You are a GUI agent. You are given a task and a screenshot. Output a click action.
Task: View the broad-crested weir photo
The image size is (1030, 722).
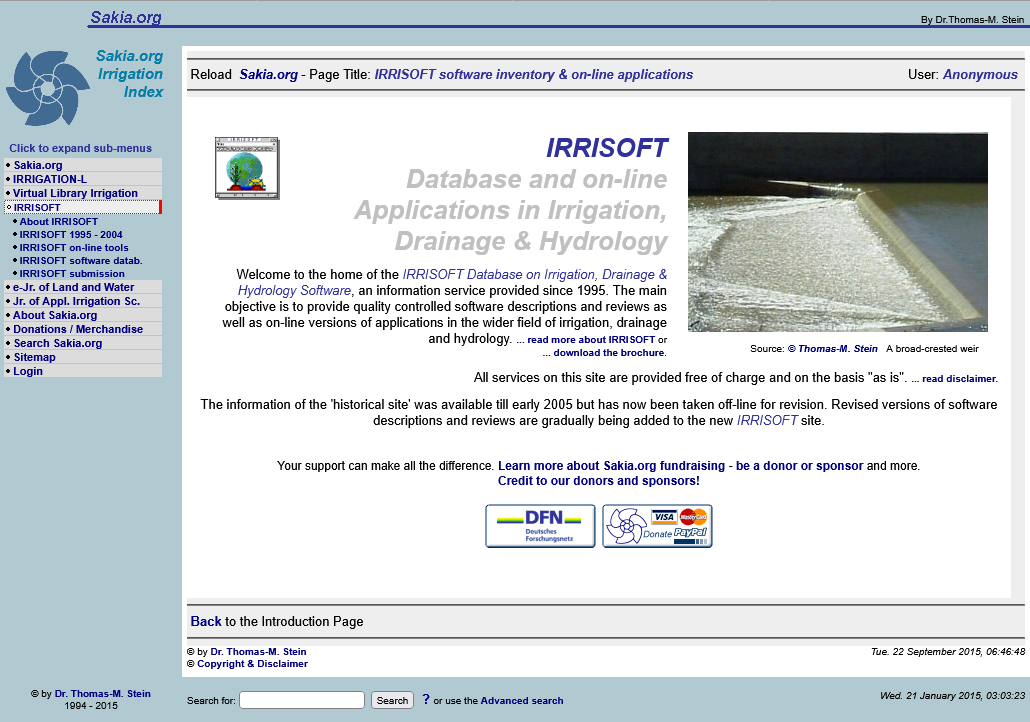click(838, 232)
